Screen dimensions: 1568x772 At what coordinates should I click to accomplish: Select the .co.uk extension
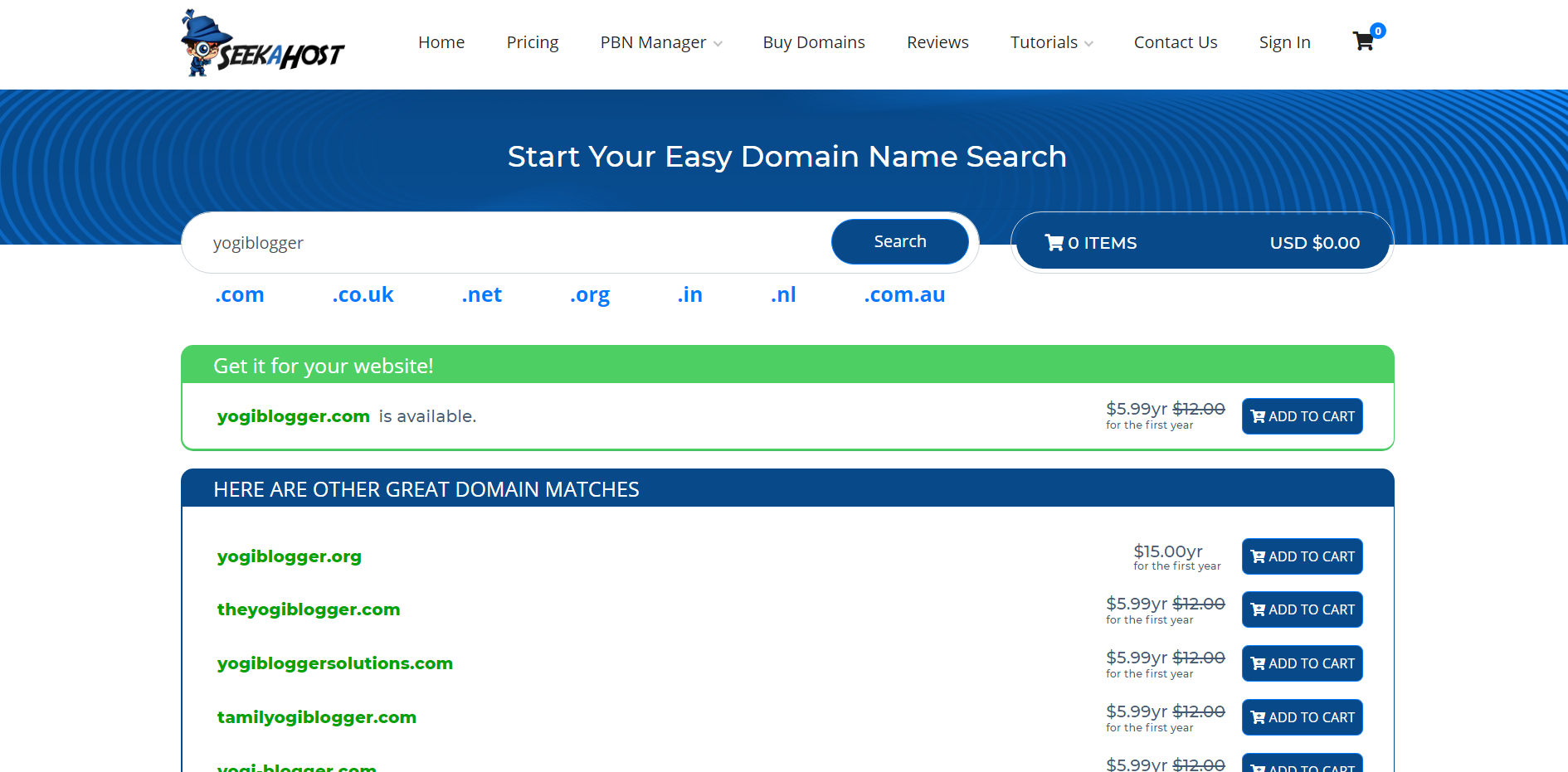pyautogui.click(x=363, y=294)
